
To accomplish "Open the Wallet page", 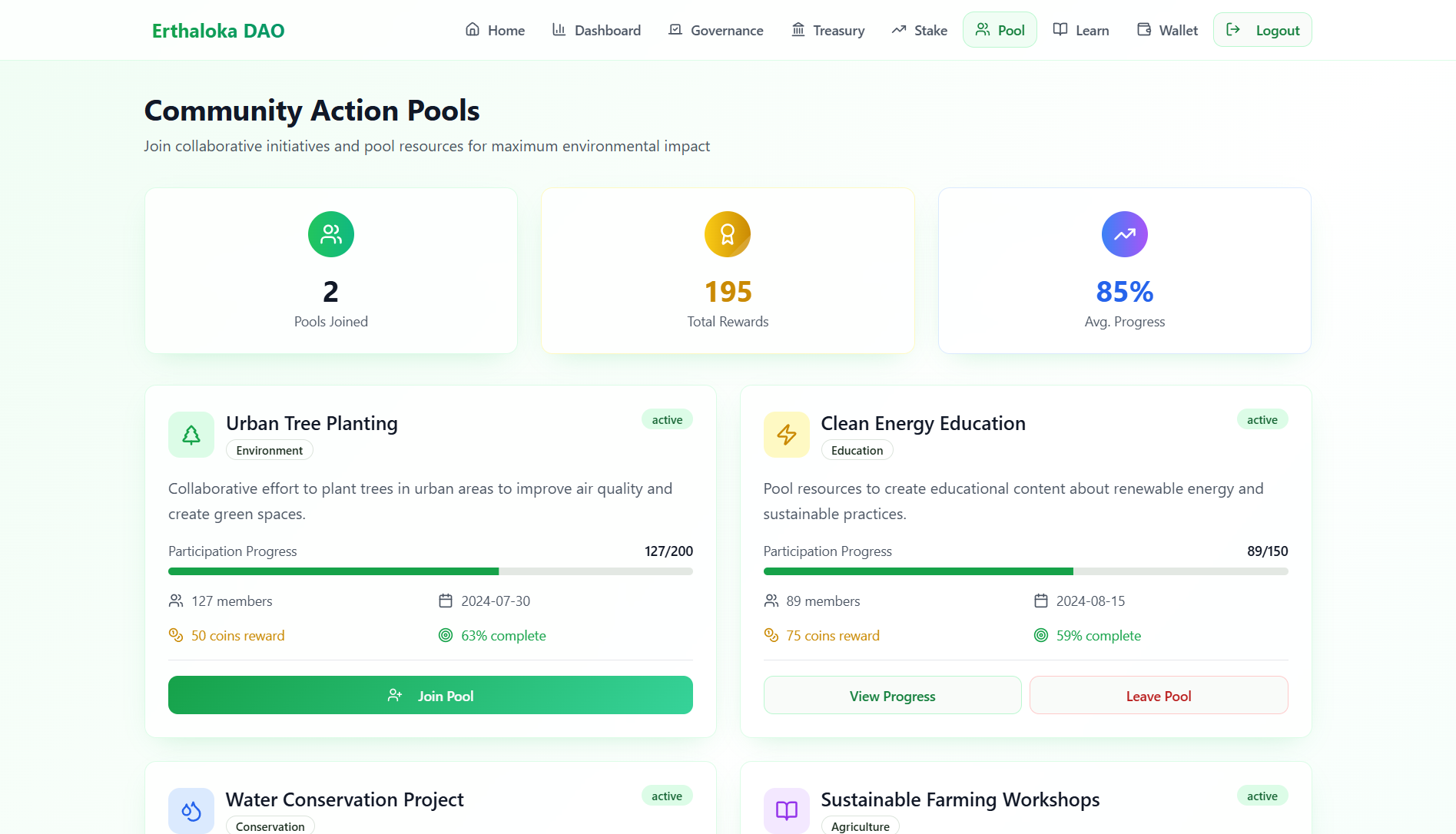I will (1167, 30).
